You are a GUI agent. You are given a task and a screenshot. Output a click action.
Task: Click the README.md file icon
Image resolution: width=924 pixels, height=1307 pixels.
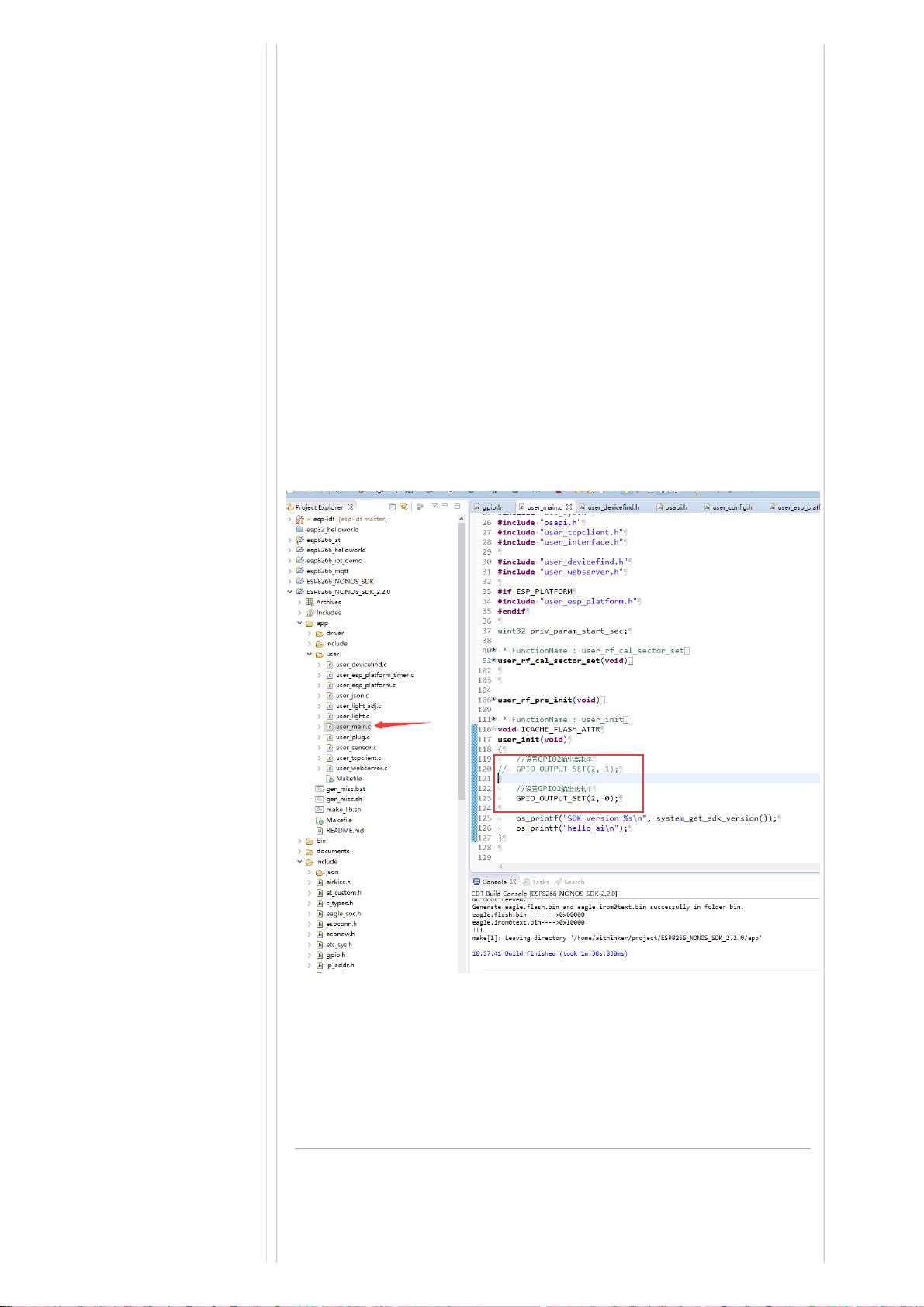[x=320, y=831]
